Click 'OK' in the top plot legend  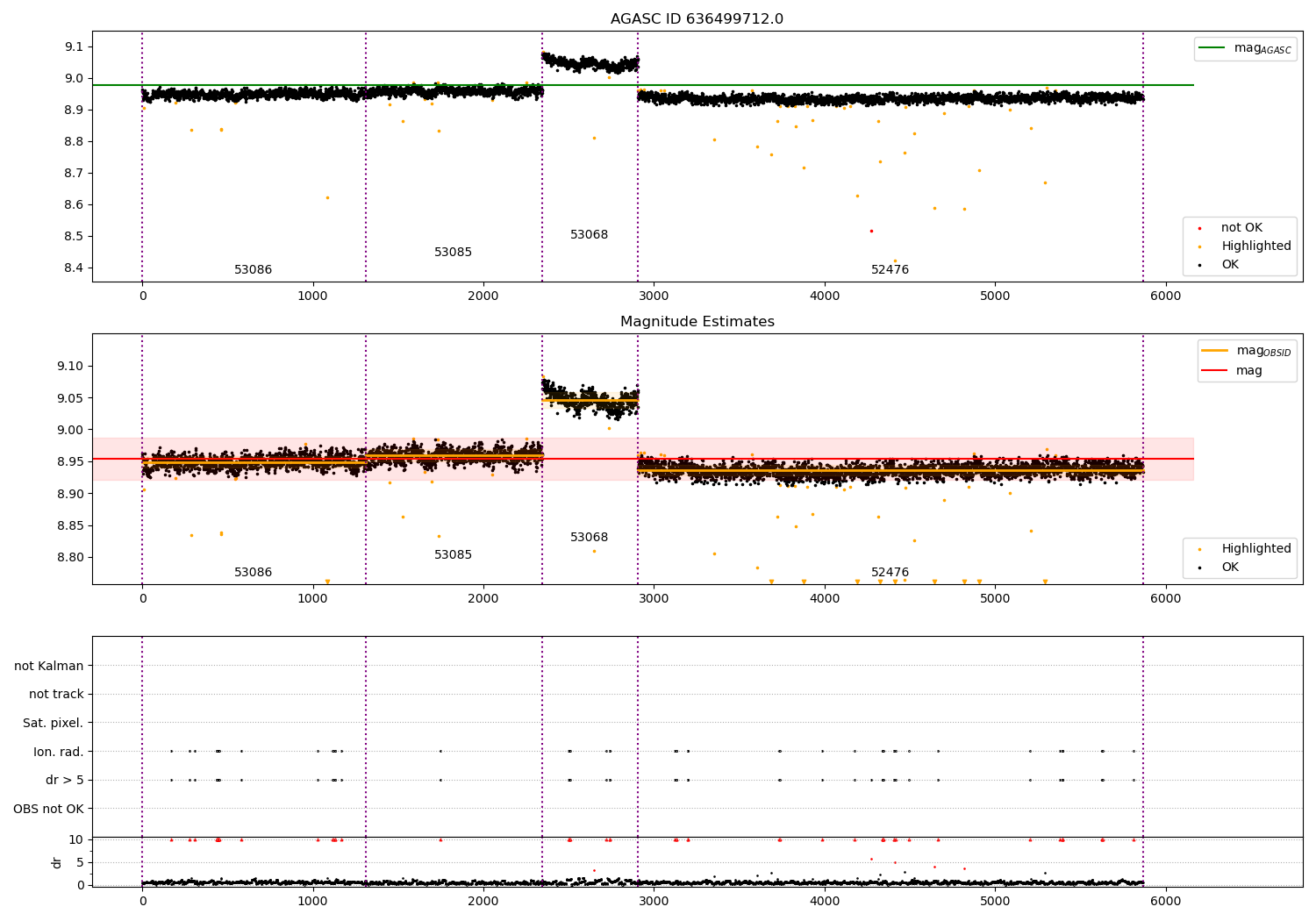click(x=1230, y=265)
